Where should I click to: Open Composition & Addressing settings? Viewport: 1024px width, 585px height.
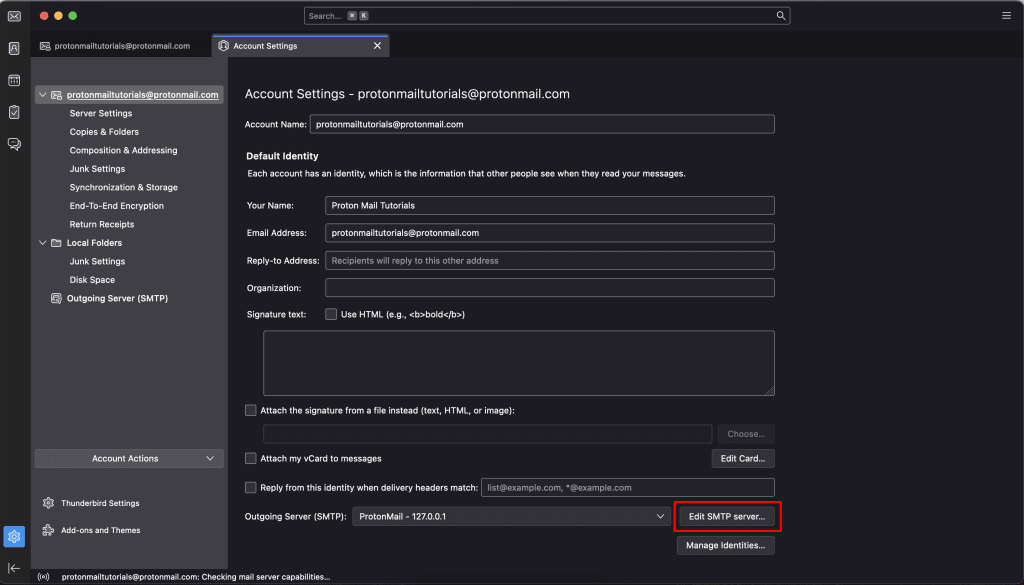(x=123, y=150)
